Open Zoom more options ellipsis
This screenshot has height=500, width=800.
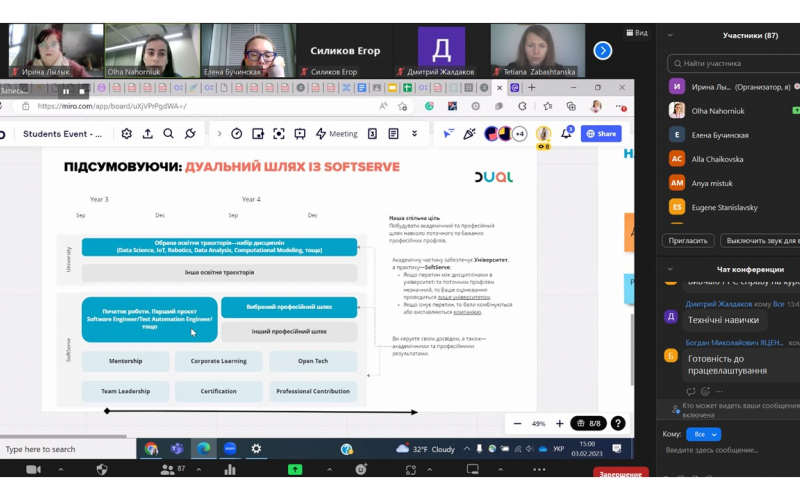click(539, 469)
